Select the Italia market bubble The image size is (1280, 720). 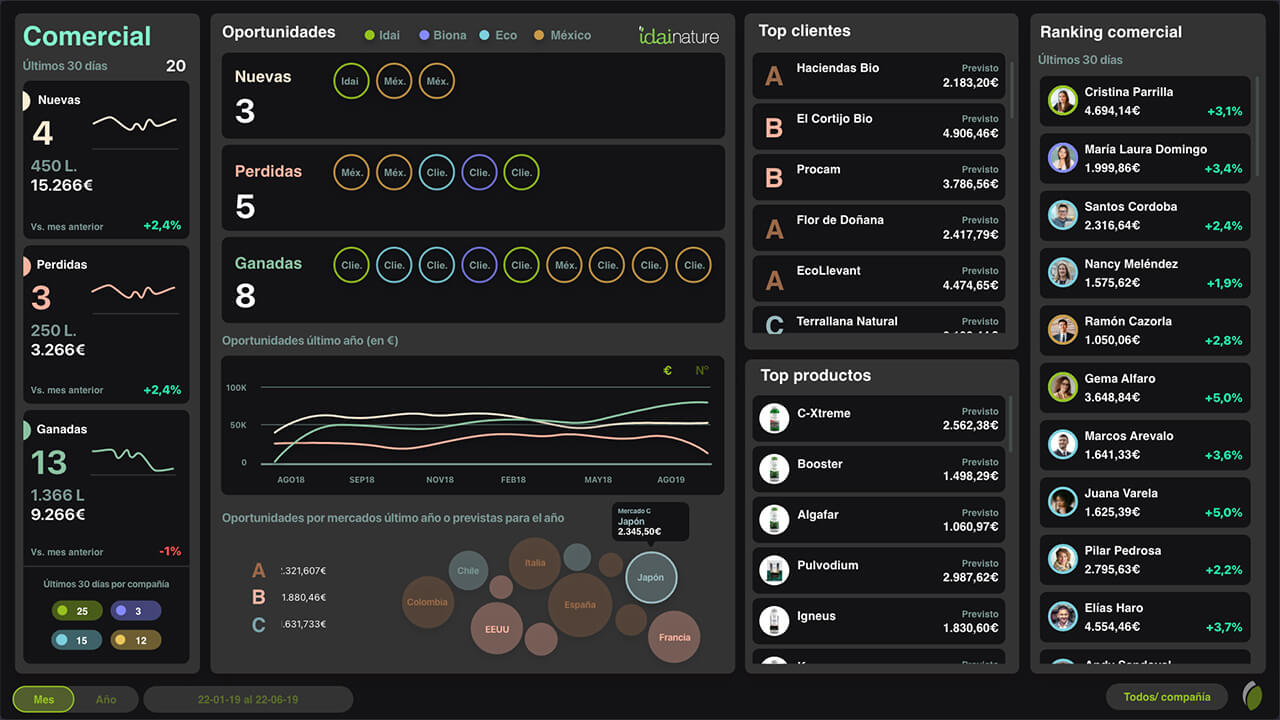[535, 563]
